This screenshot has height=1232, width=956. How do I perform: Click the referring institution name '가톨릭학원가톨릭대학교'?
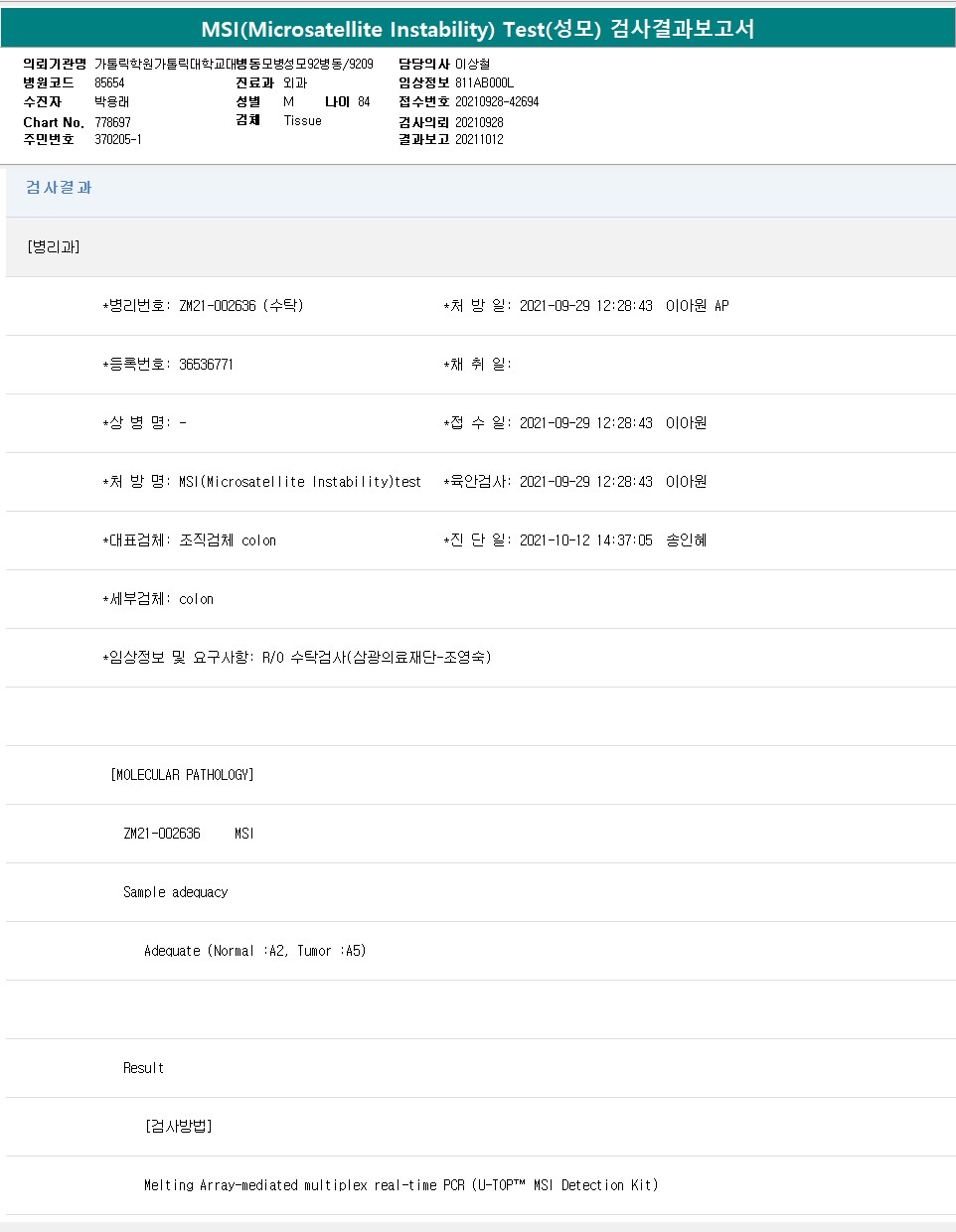tap(165, 65)
